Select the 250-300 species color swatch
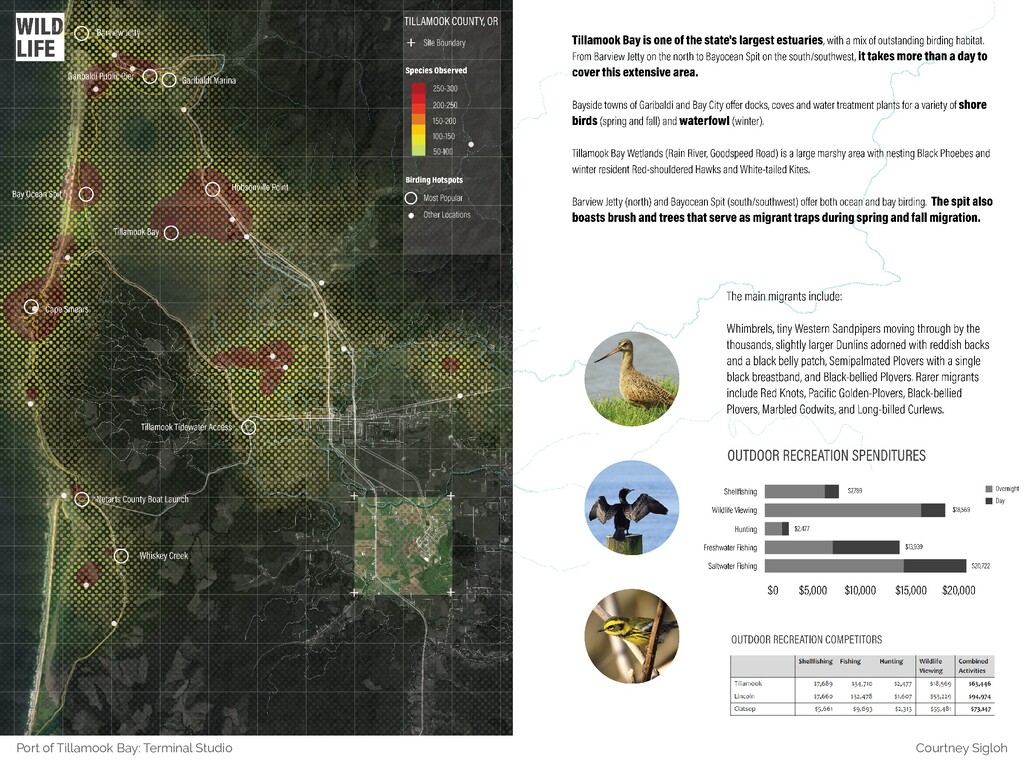The image size is (1024, 768). [x=419, y=89]
